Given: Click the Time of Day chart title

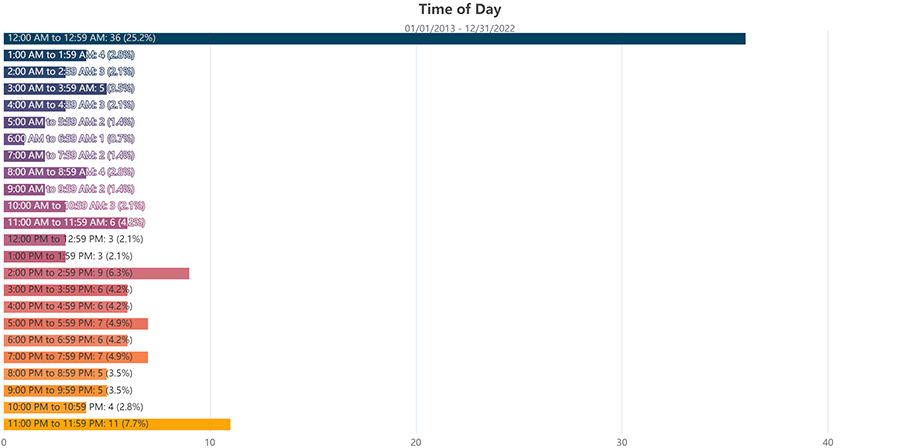Looking at the screenshot, I should pos(460,9).
